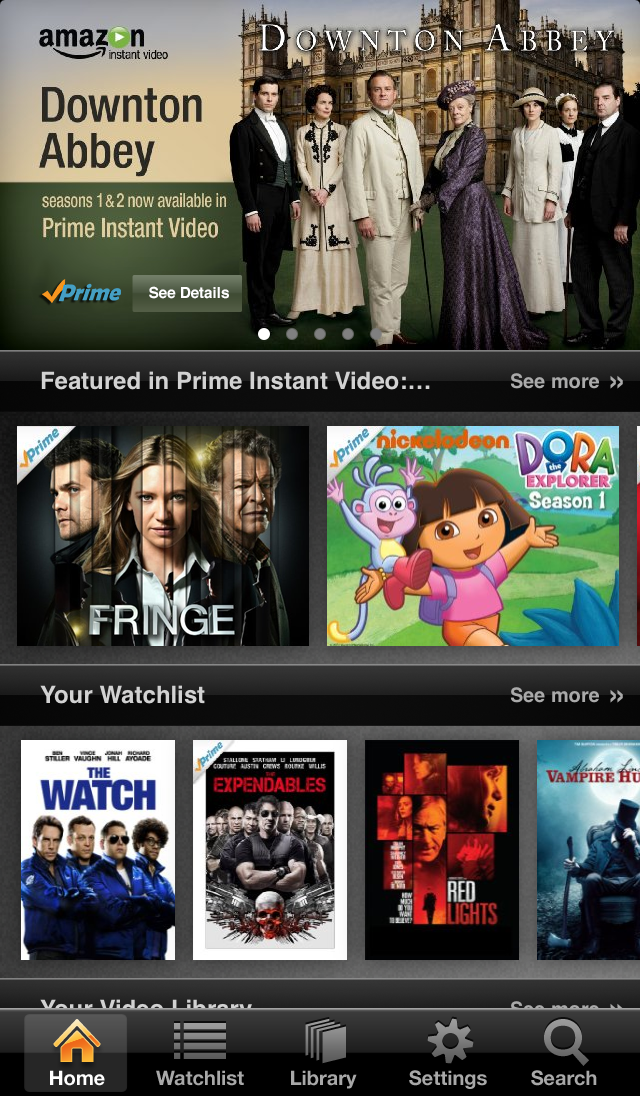Open the Dora the Explorer Season 1 thumbnail
Screen dimensions: 640x1096
click(x=473, y=536)
